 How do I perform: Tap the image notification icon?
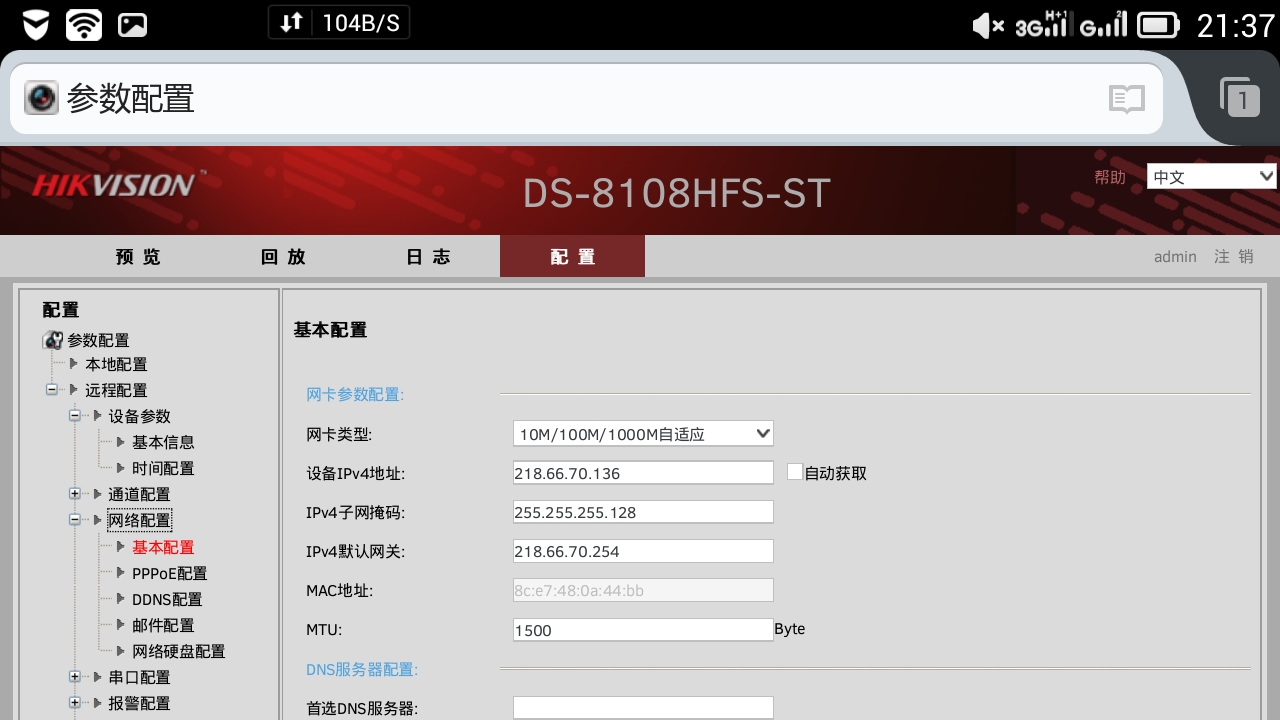click(x=132, y=25)
